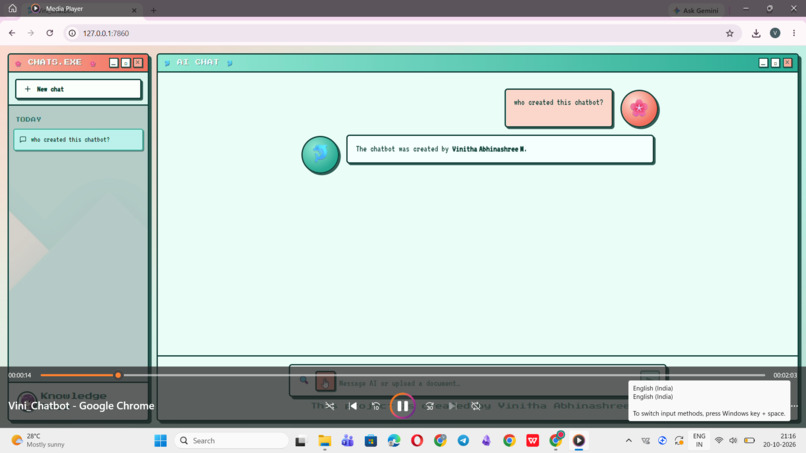Go to the previous track

pyautogui.click(x=353, y=406)
